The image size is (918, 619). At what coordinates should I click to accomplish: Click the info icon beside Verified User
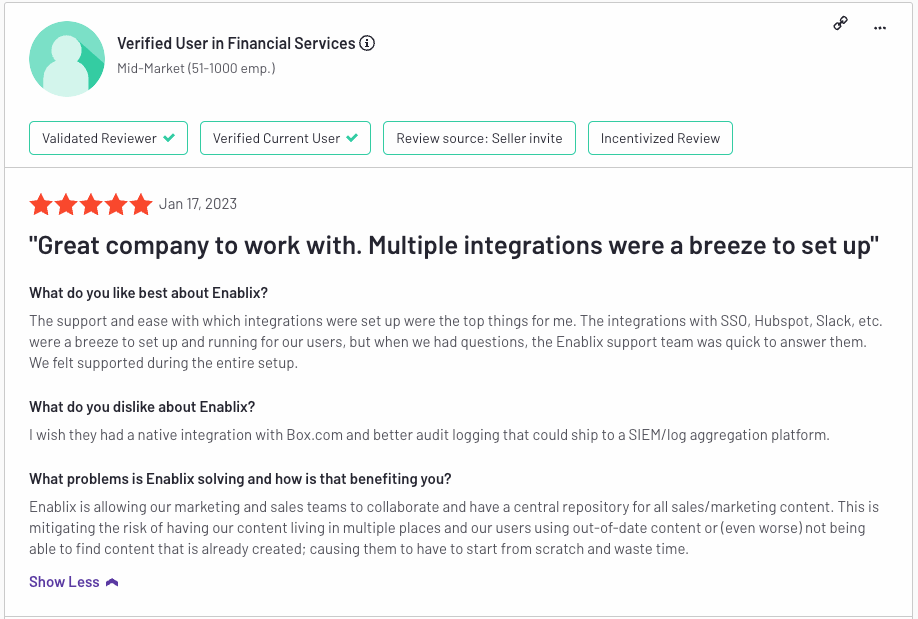coord(367,43)
